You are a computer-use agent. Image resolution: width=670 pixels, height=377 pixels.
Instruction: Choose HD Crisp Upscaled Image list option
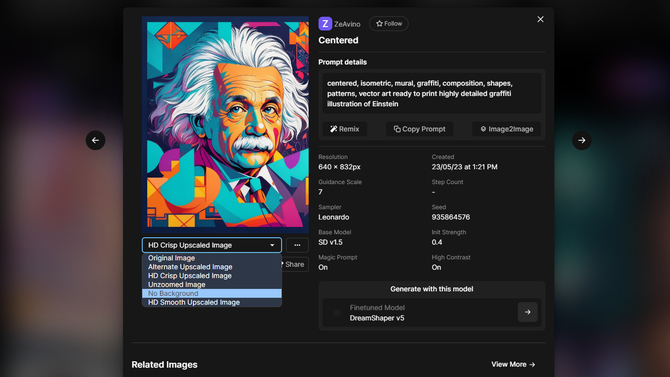[x=212, y=276]
